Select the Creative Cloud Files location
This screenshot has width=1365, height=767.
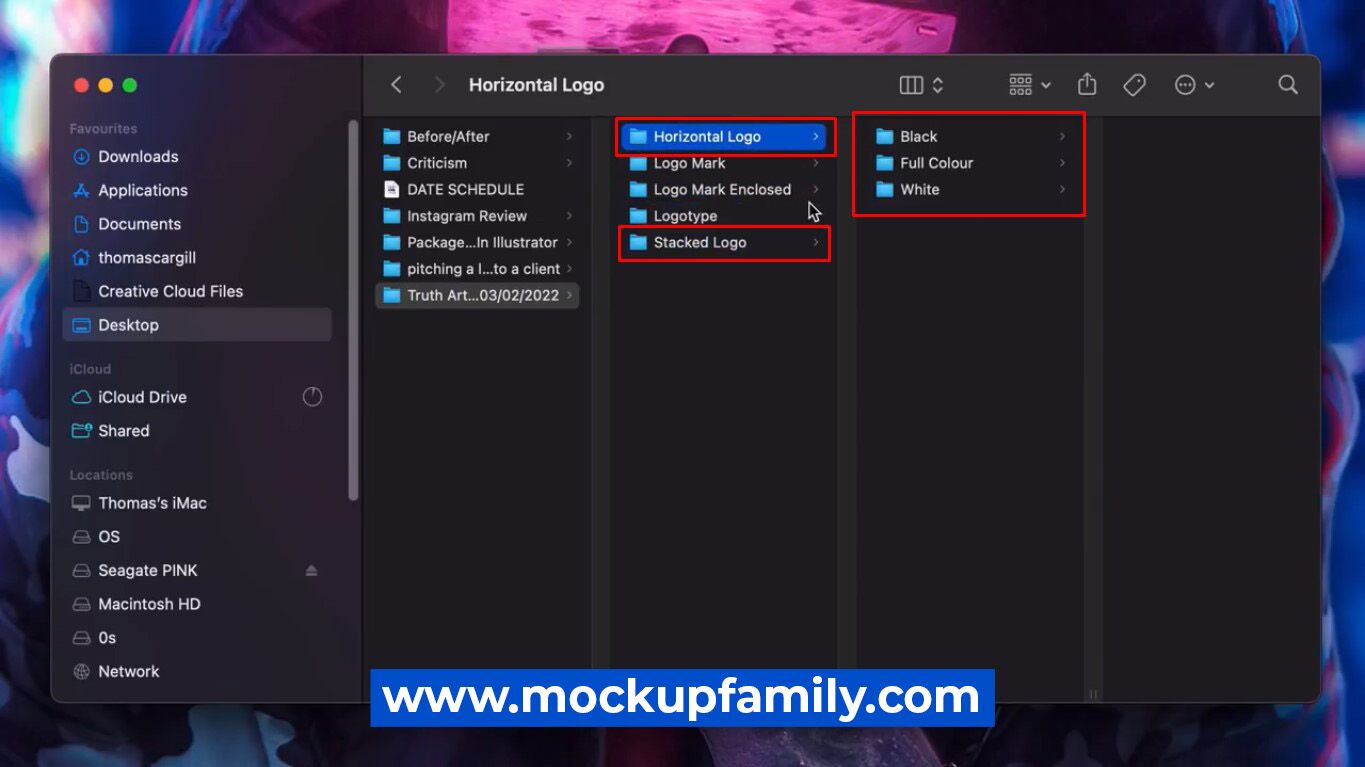[170, 291]
